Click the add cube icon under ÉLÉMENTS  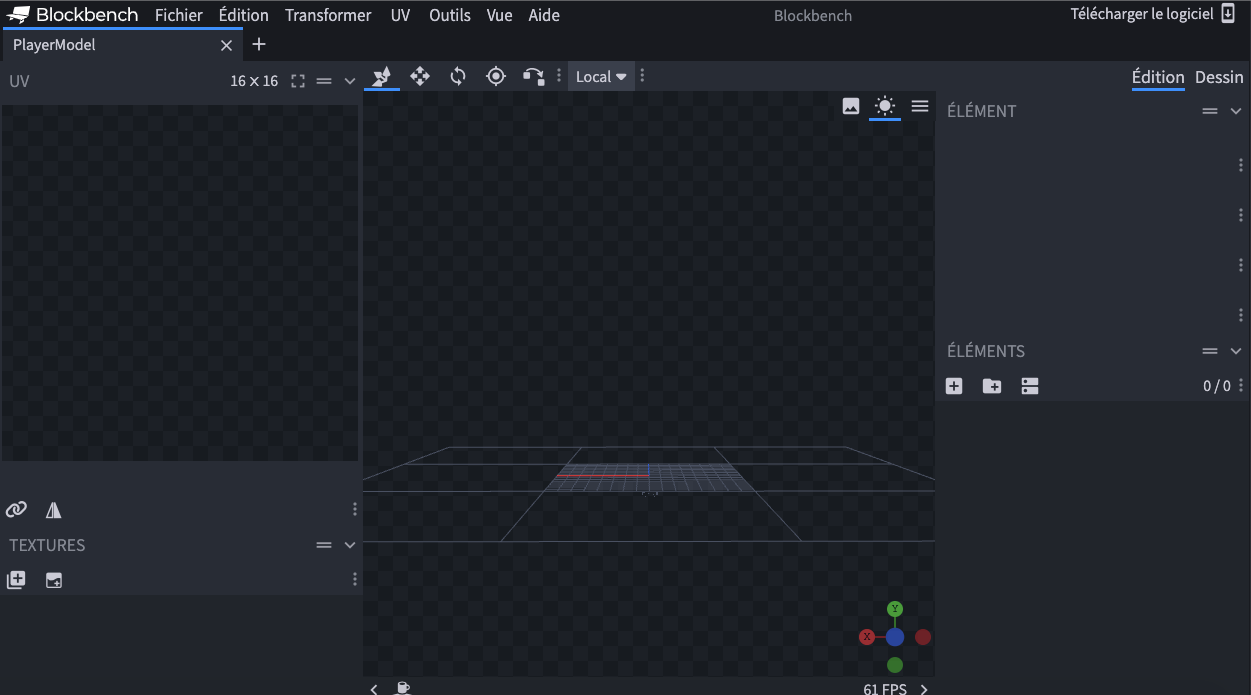pos(954,386)
